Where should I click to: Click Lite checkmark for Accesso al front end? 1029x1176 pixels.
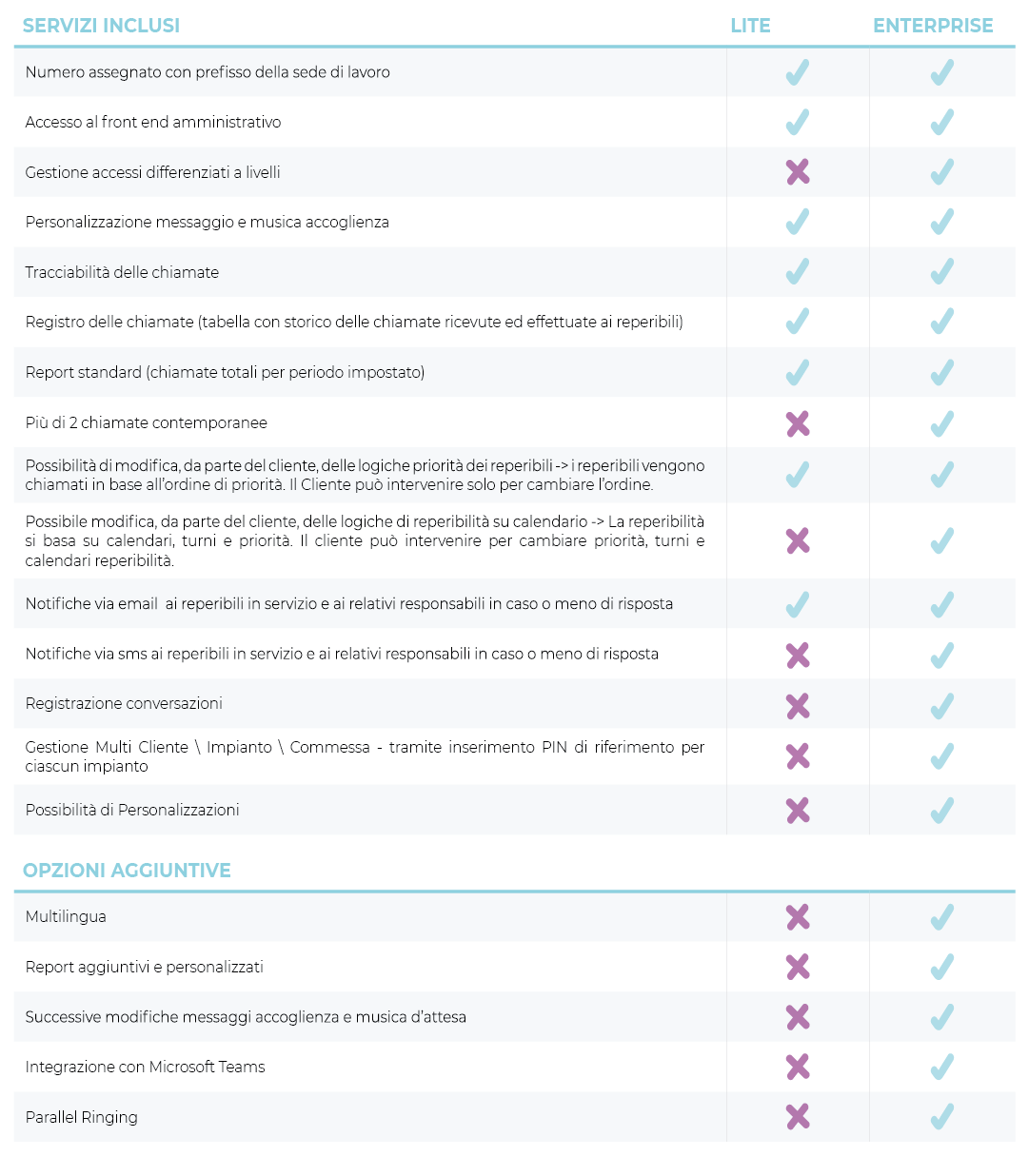pyautogui.click(x=798, y=122)
